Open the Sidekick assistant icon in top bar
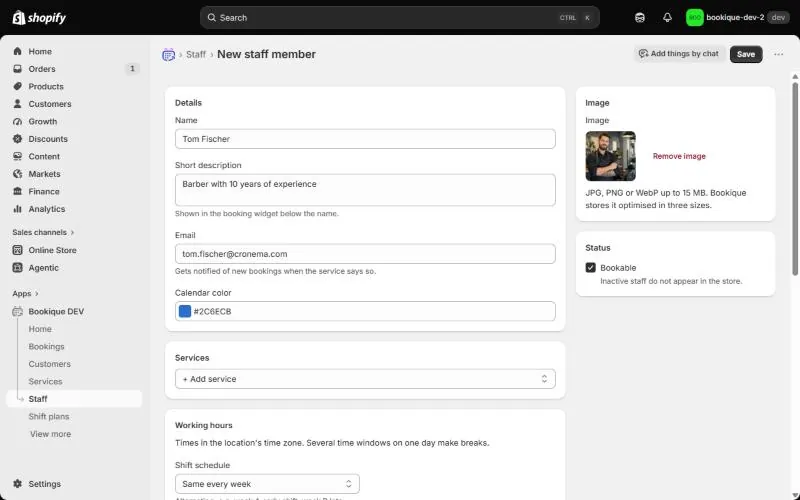 tap(640, 18)
